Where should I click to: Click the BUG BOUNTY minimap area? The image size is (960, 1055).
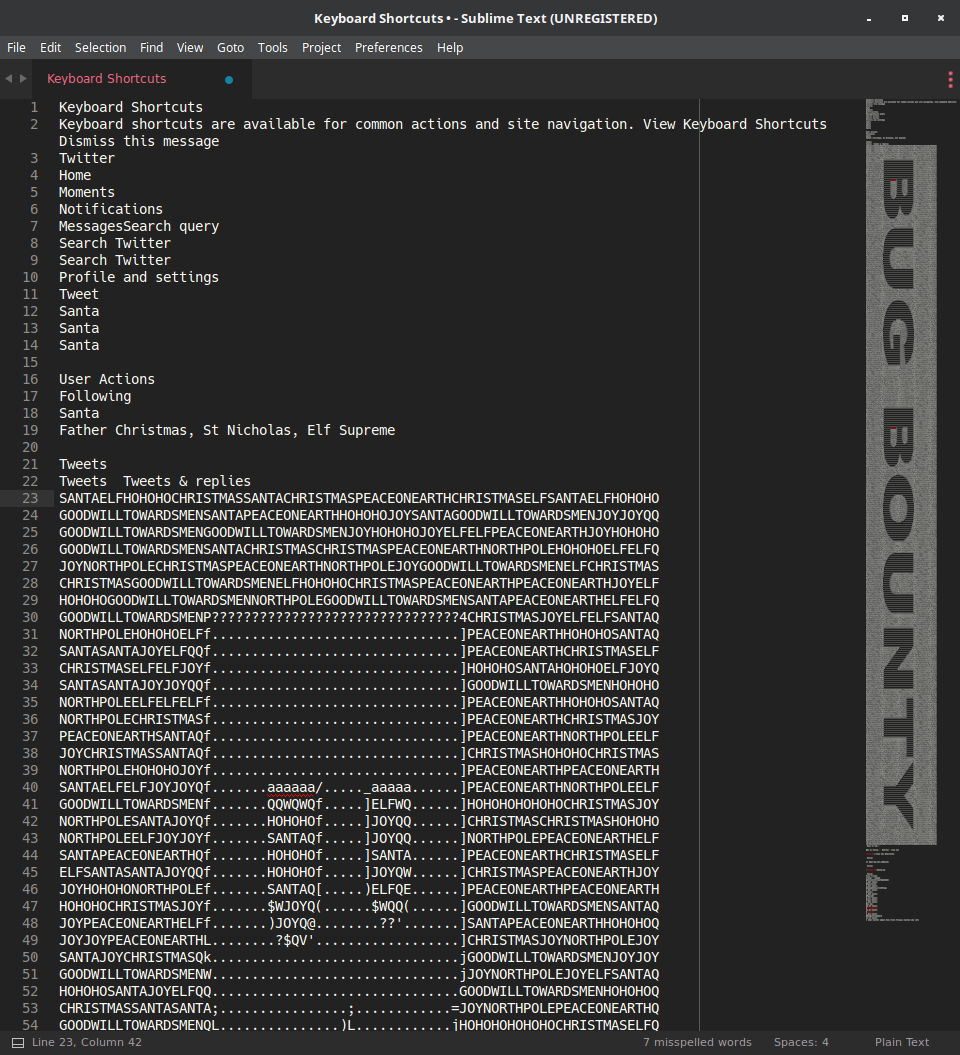[x=901, y=490]
